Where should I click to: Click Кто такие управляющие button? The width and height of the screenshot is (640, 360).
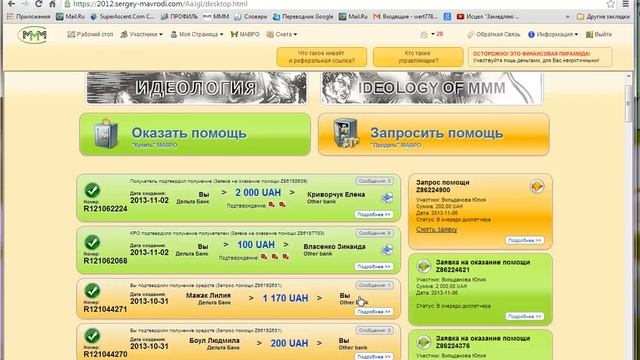tap(418, 57)
